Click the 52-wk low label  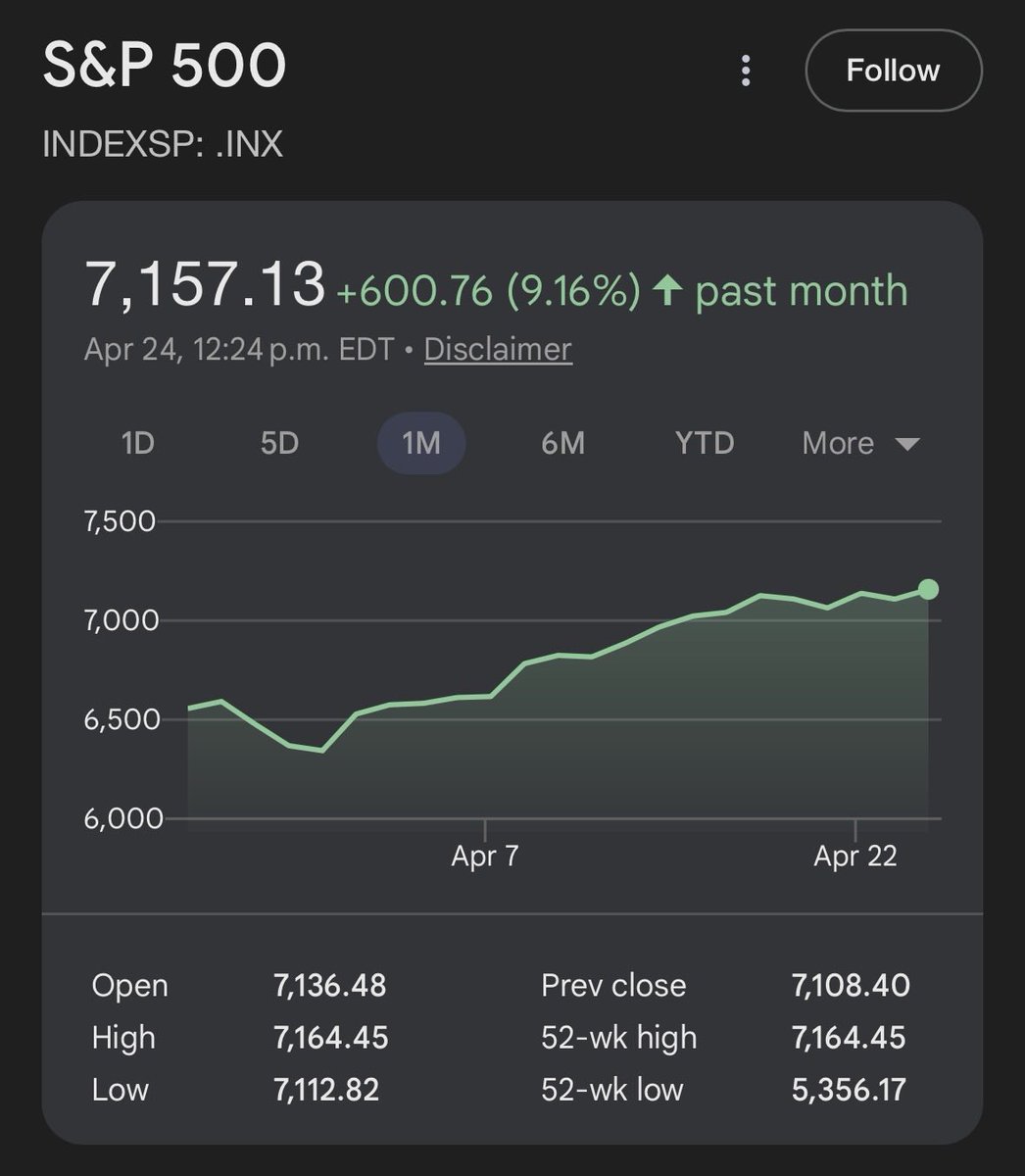tap(612, 1090)
